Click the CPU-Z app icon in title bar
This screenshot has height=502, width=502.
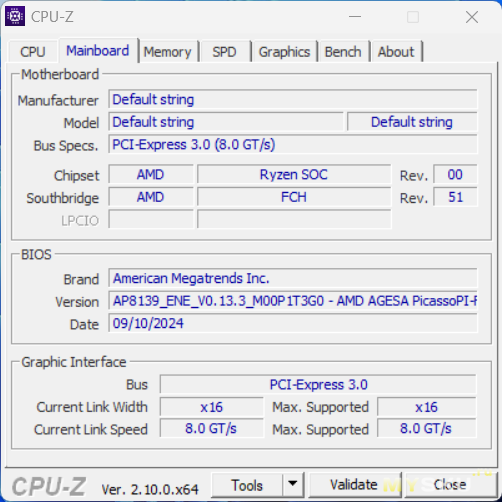point(15,16)
